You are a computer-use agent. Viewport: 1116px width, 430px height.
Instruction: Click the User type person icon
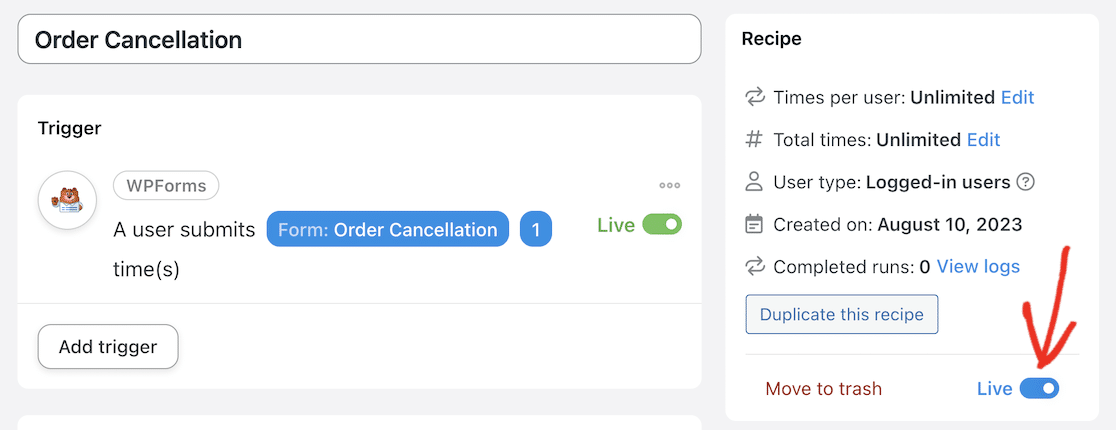point(755,182)
